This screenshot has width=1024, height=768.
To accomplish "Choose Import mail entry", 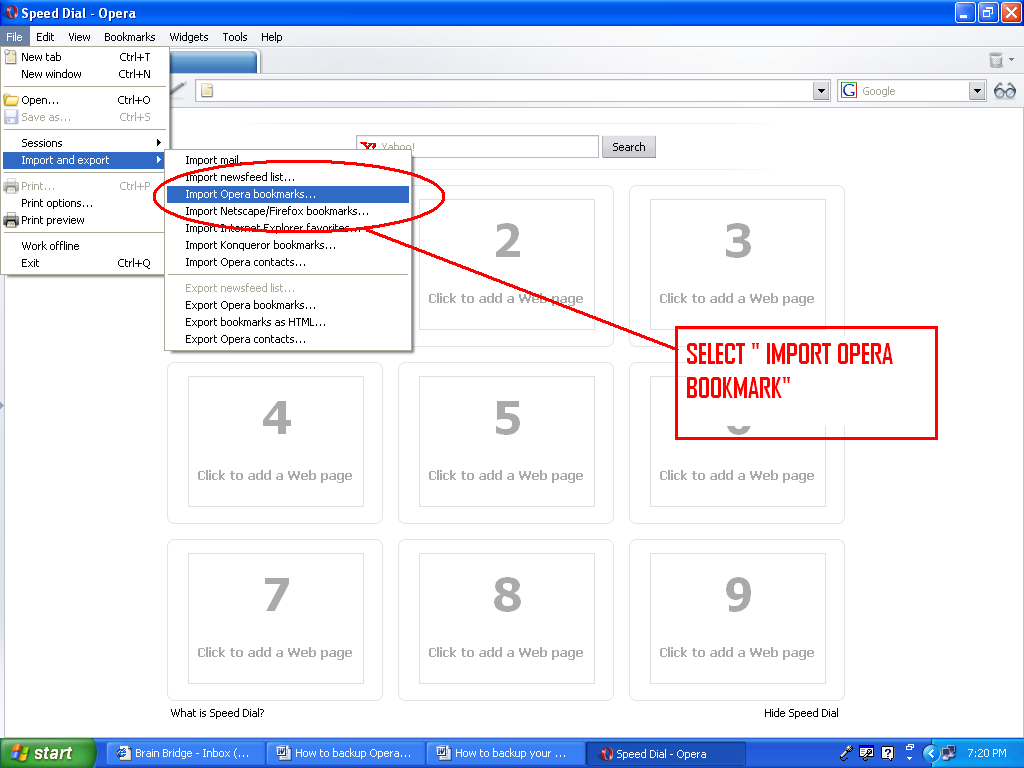I will (288, 160).
